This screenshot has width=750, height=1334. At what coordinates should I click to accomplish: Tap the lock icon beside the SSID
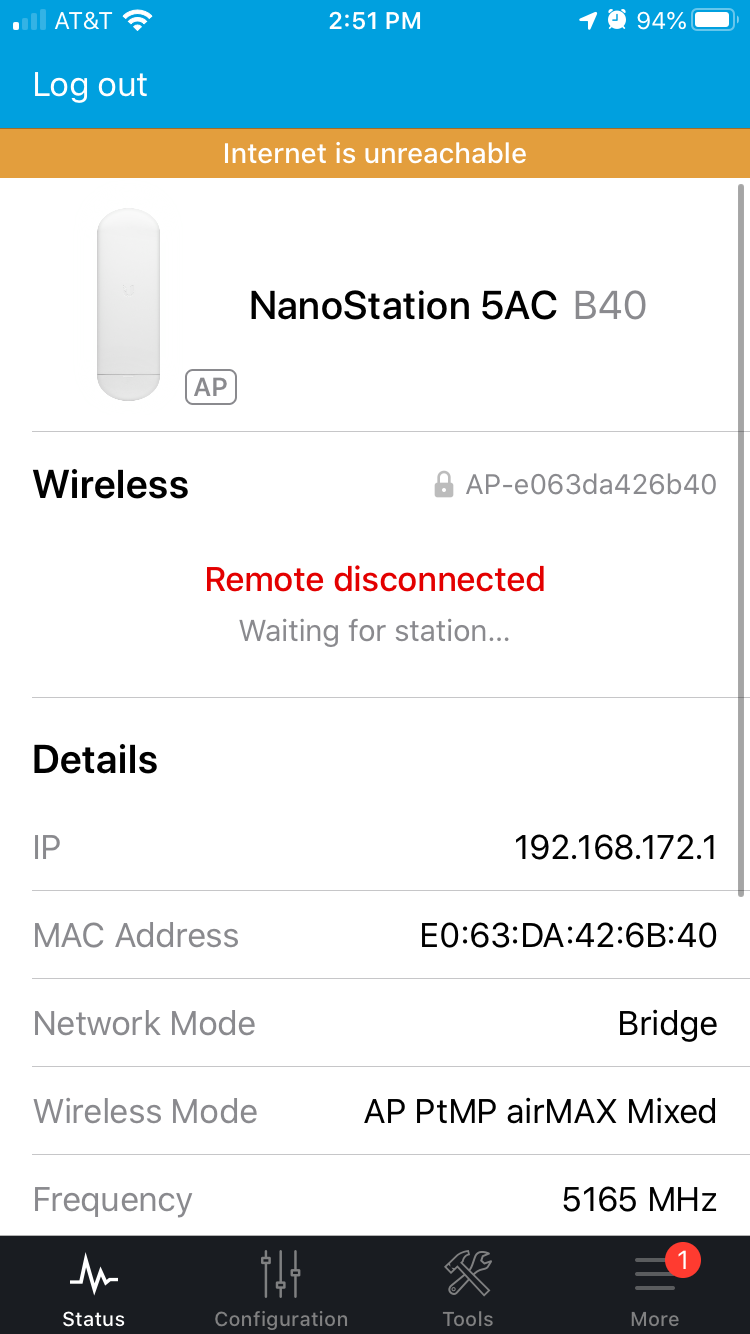coord(444,486)
